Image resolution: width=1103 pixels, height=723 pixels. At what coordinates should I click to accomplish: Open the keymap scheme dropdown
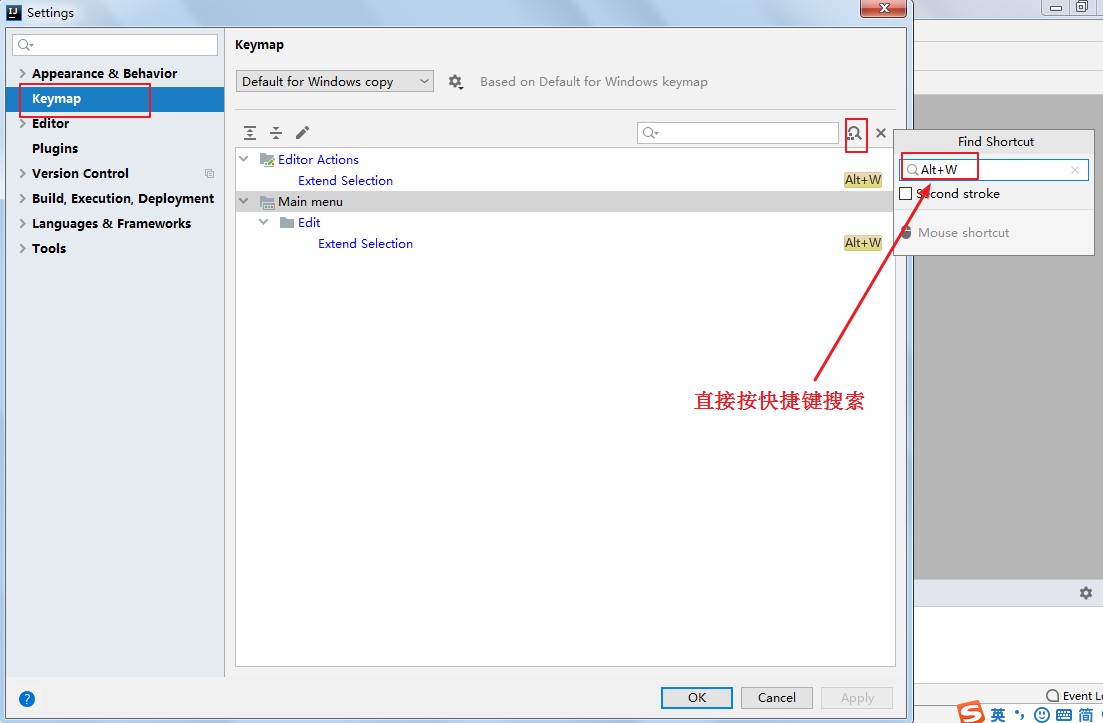tap(335, 82)
